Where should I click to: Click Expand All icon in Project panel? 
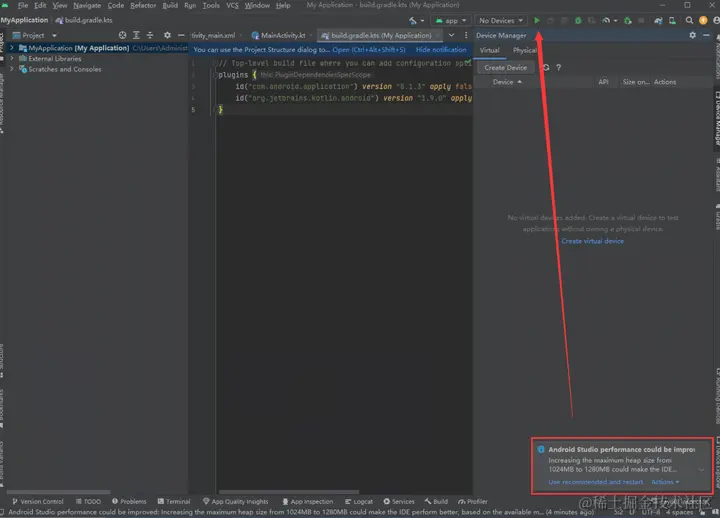[136, 35]
